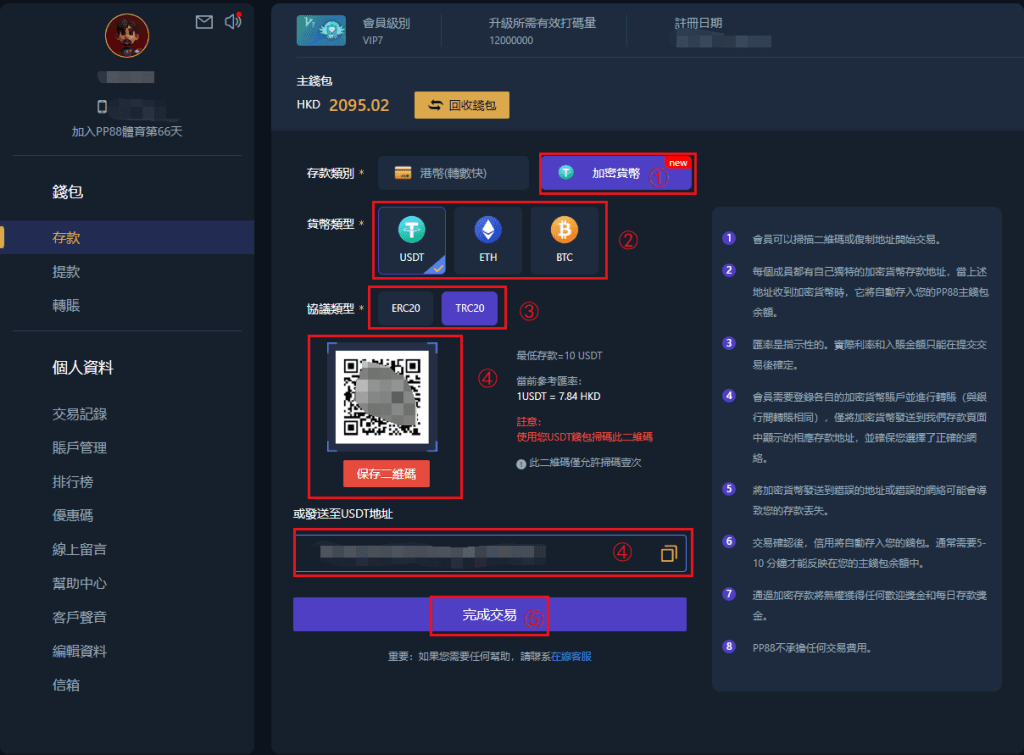
Task: Click the deposit QR code image
Action: pos(382,397)
